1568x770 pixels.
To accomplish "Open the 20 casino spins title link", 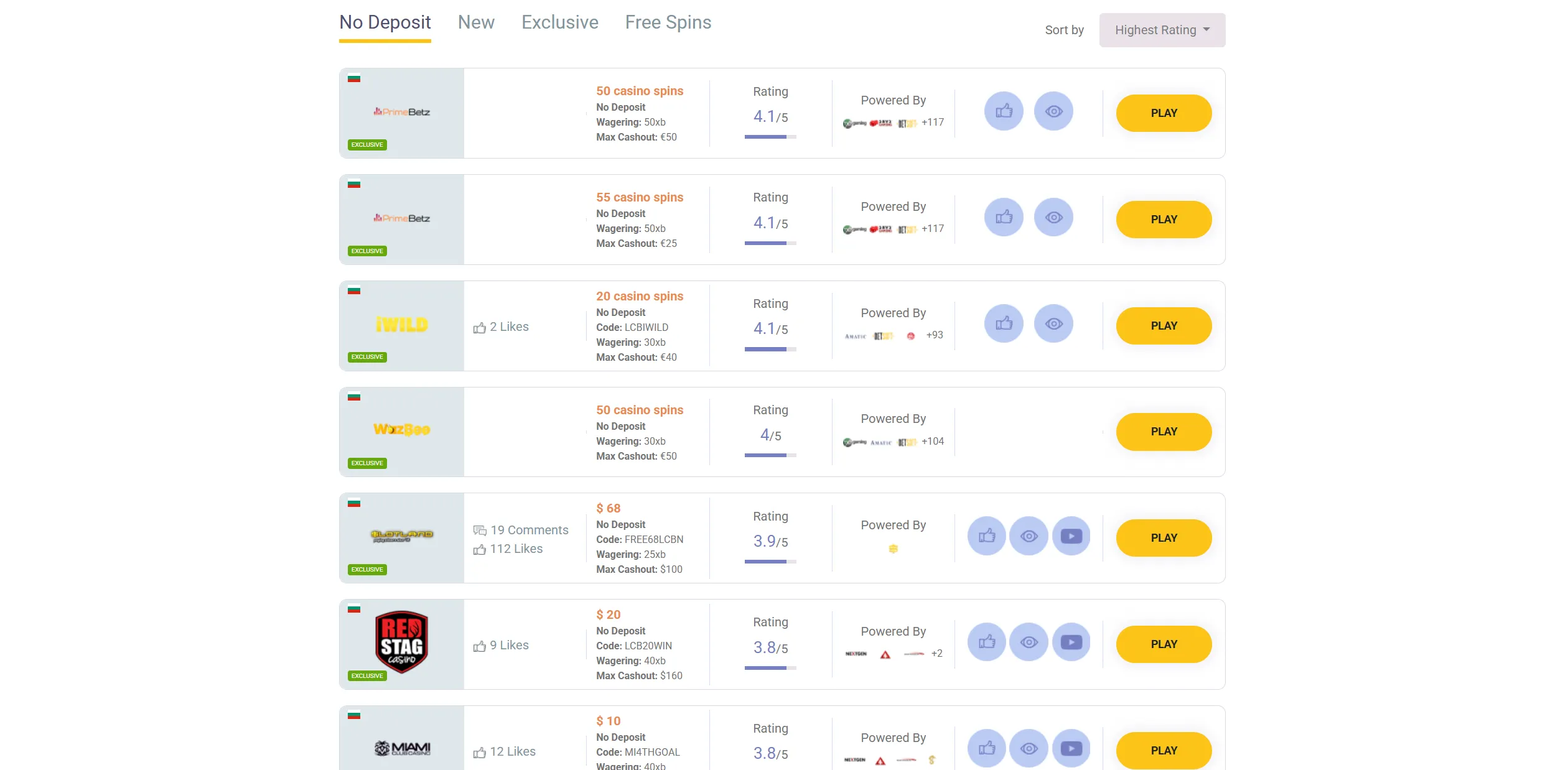I will click(x=640, y=296).
